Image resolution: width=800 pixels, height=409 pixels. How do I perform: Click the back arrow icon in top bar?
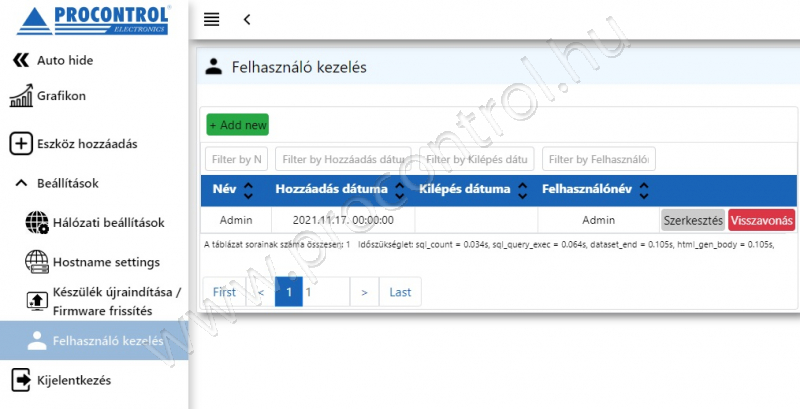pos(247,19)
